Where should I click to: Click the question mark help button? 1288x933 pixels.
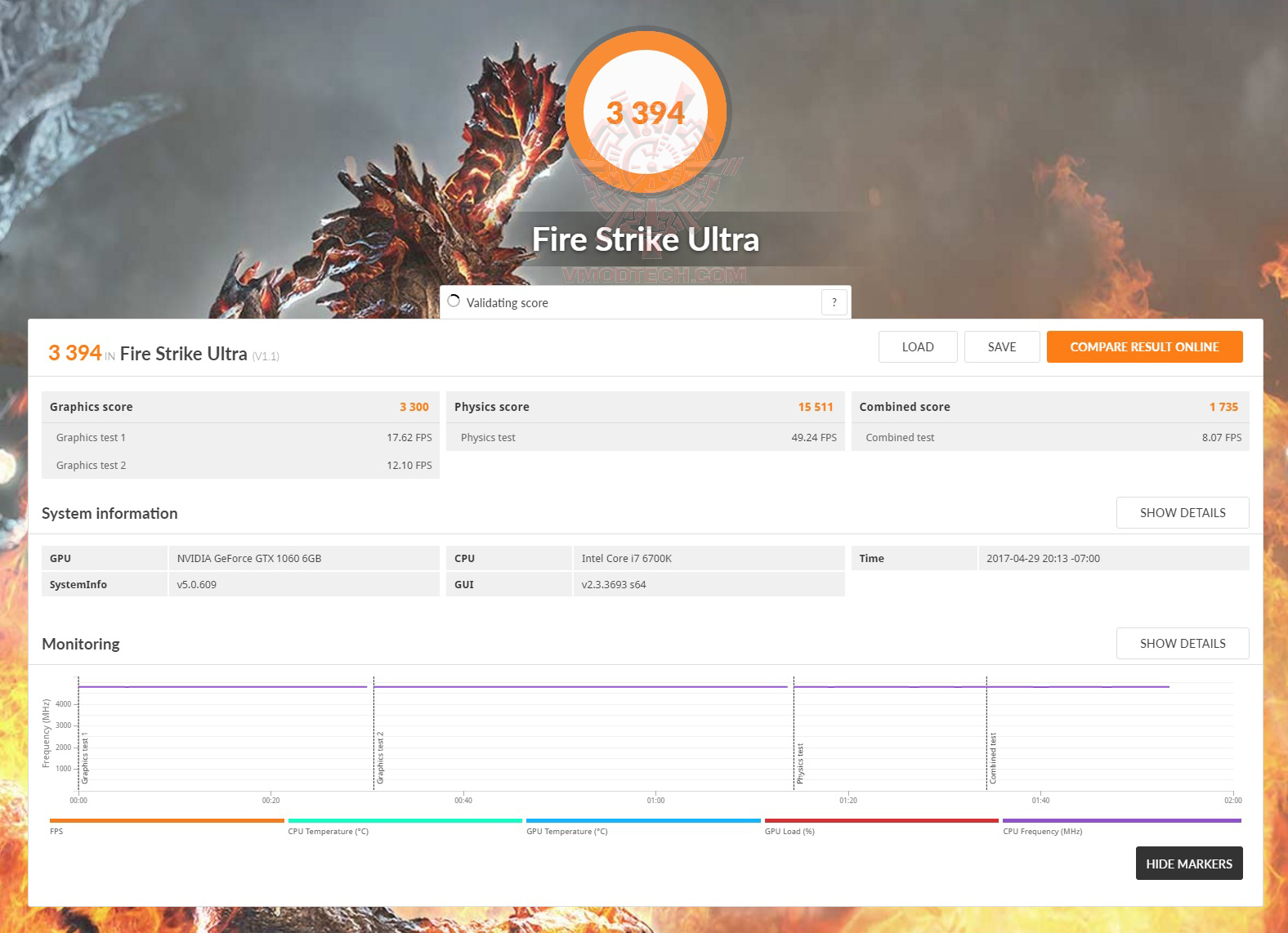(834, 302)
